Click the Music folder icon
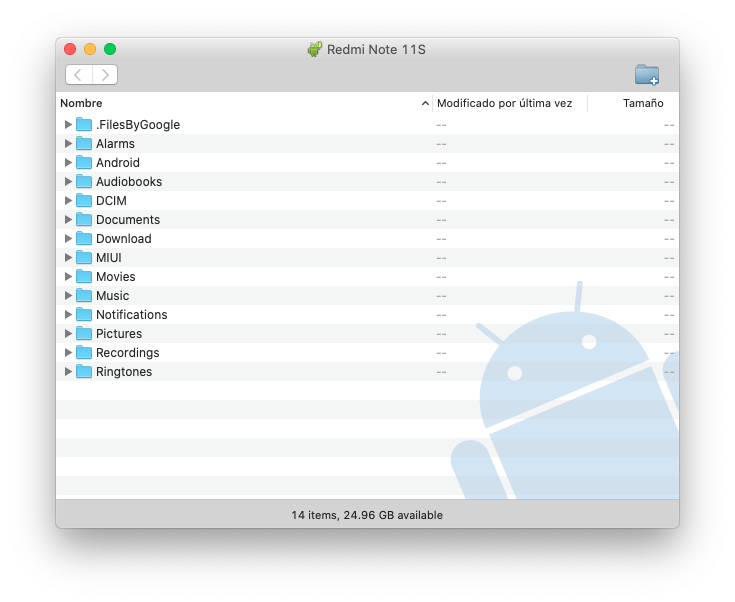Viewport: 735px width, 602px height. (x=84, y=295)
